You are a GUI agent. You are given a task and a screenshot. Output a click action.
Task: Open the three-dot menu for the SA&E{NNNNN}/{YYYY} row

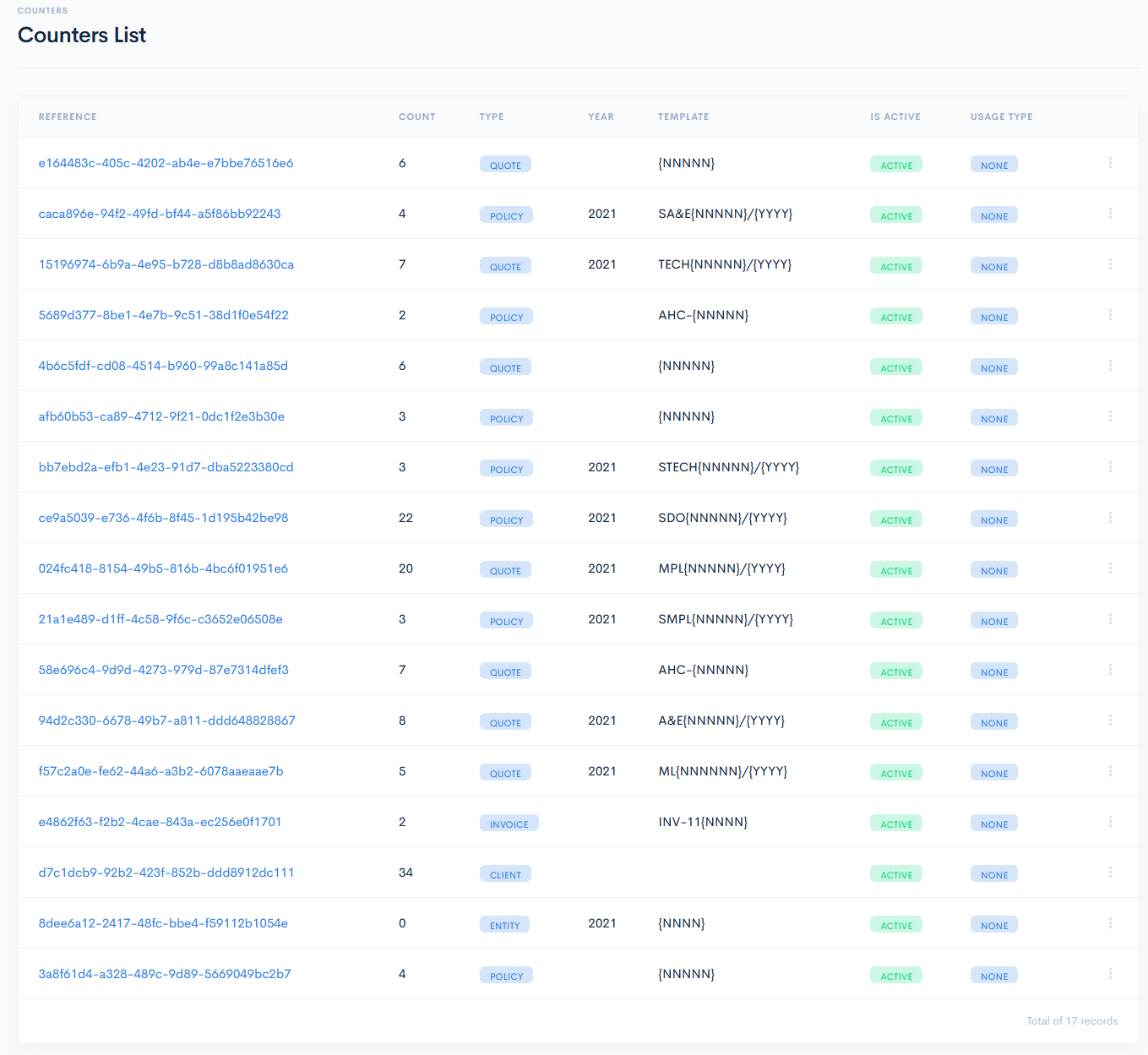(x=1110, y=214)
